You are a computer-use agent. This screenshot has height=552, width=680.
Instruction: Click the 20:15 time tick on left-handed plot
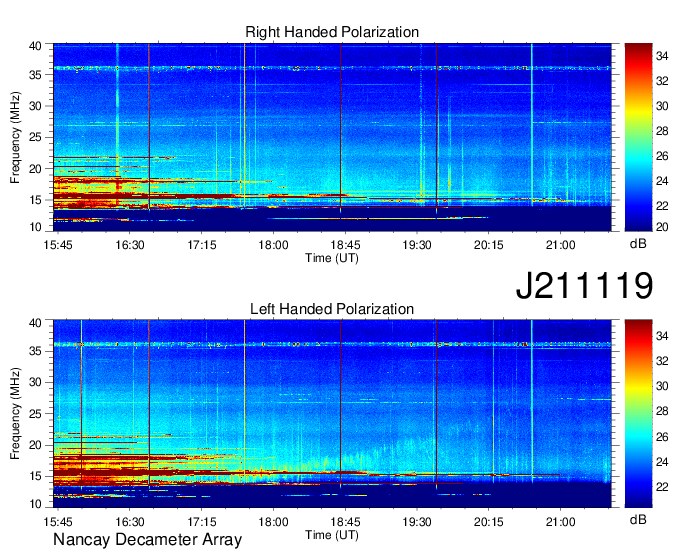point(489,522)
